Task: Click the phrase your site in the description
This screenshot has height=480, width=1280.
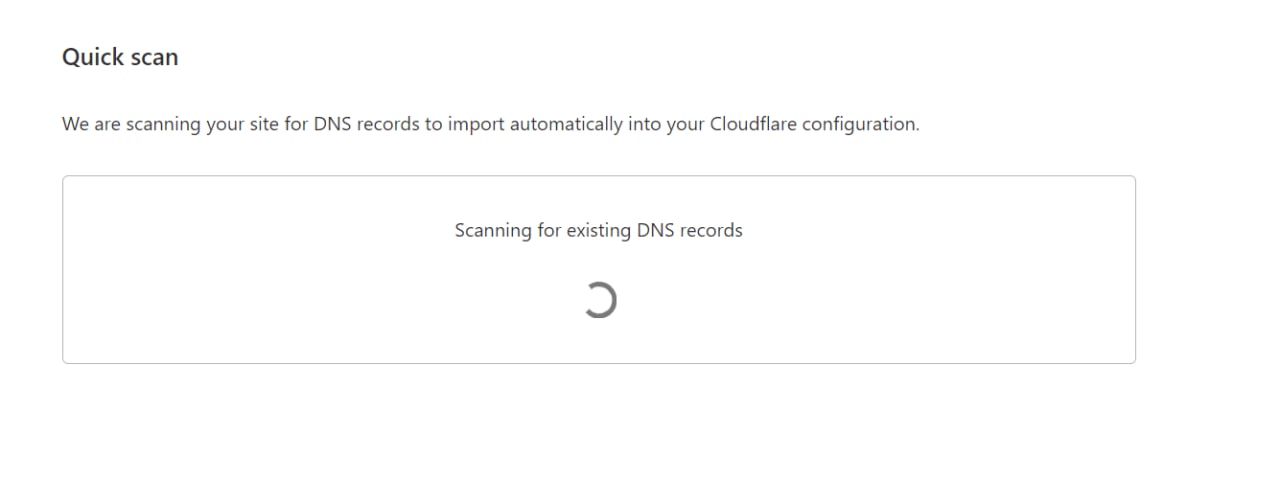Action: pos(250,126)
